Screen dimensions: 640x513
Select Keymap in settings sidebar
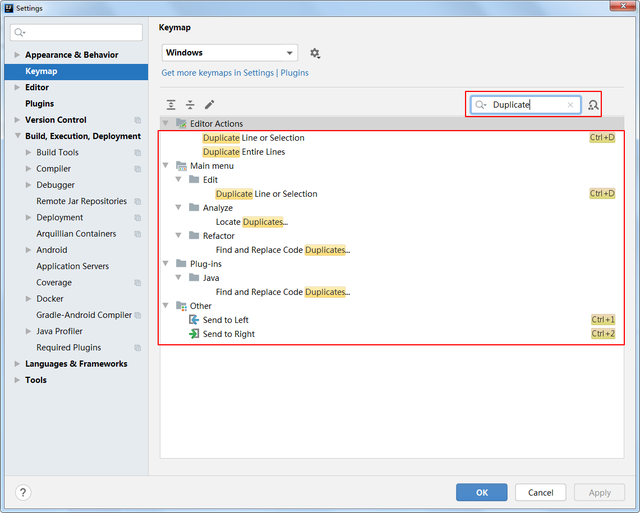click(x=76, y=71)
